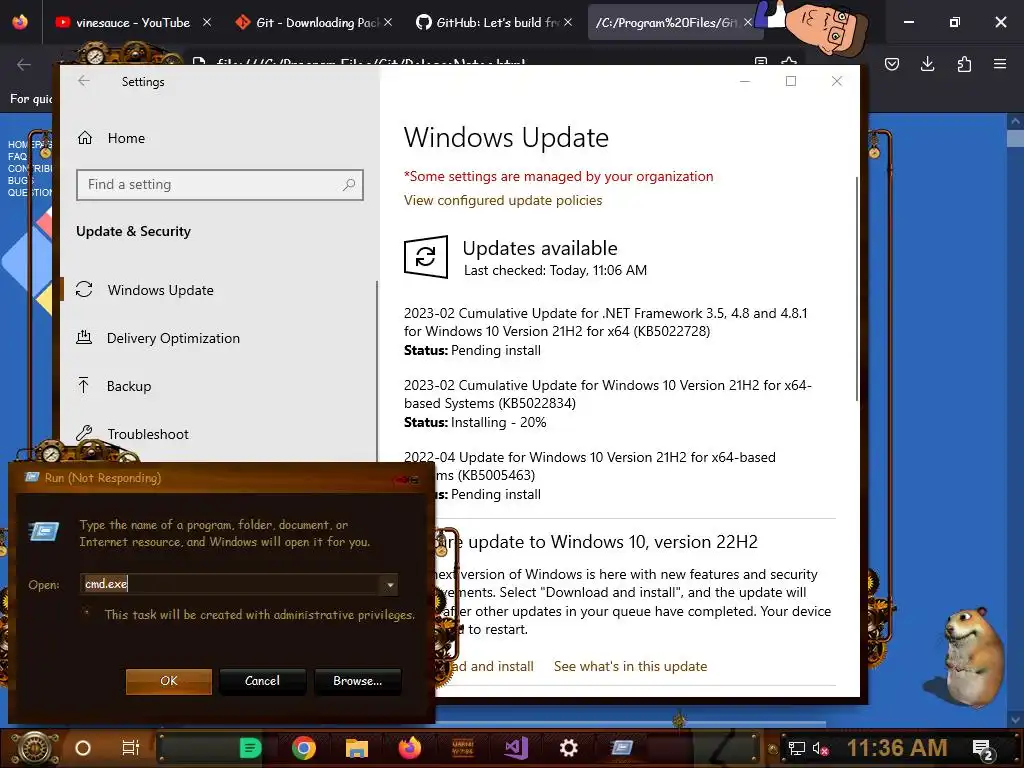Image resolution: width=1024 pixels, height=768 pixels.
Task: Click the Windows Update page heading
Action: pyautogui.click(x=506, y=138)
